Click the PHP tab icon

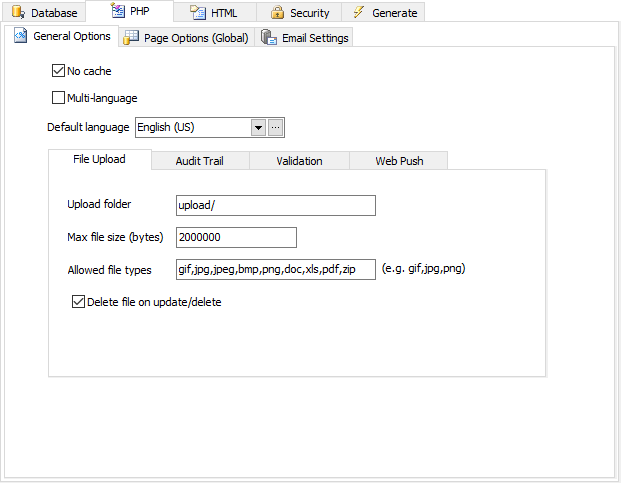(x=117, y=12)
